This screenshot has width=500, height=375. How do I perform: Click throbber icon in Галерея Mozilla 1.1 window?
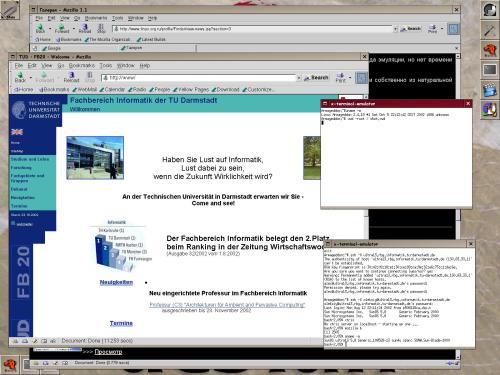point(453,29)
